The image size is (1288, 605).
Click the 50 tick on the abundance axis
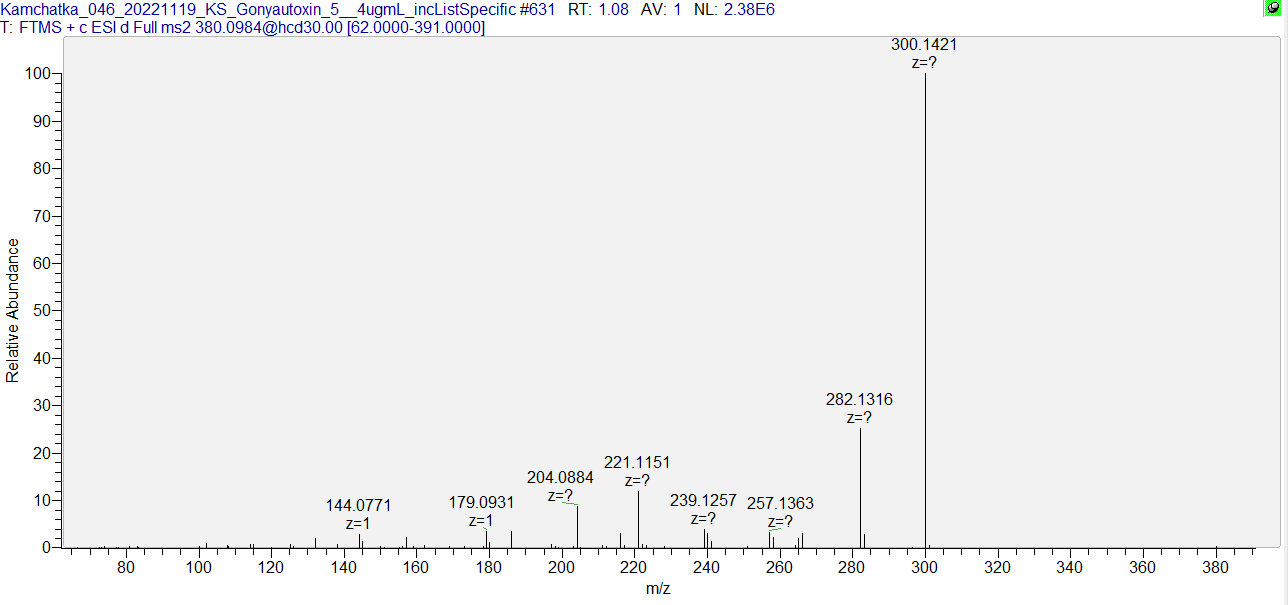42,311
